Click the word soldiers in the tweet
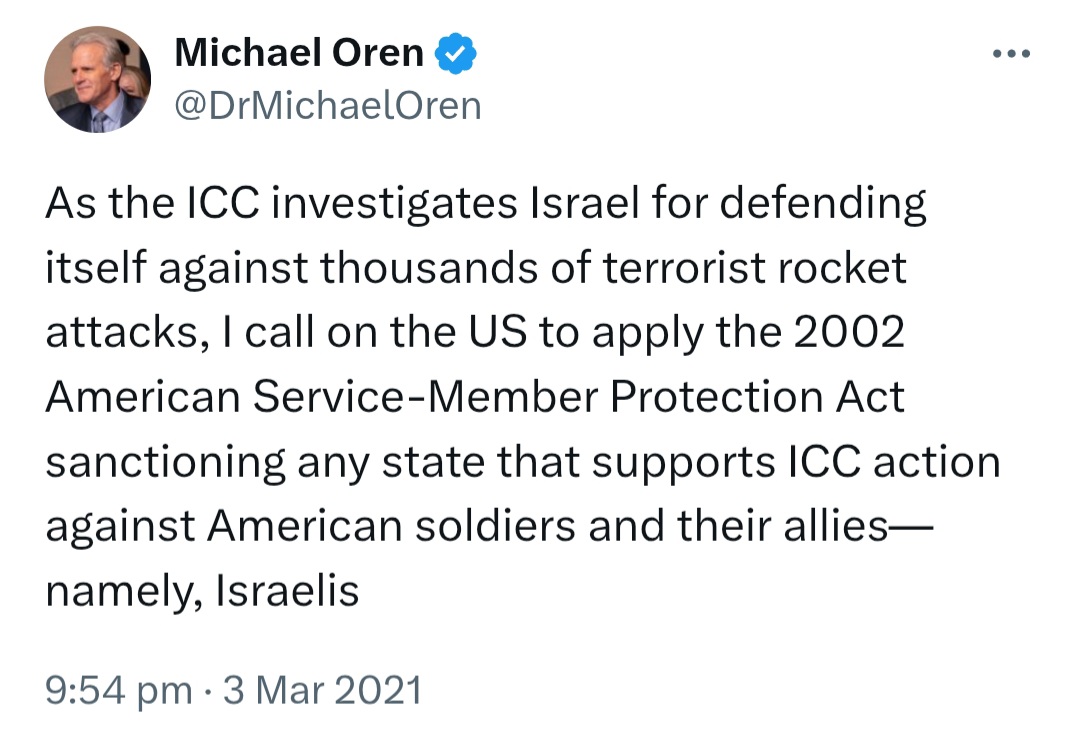 coord(495,526)
